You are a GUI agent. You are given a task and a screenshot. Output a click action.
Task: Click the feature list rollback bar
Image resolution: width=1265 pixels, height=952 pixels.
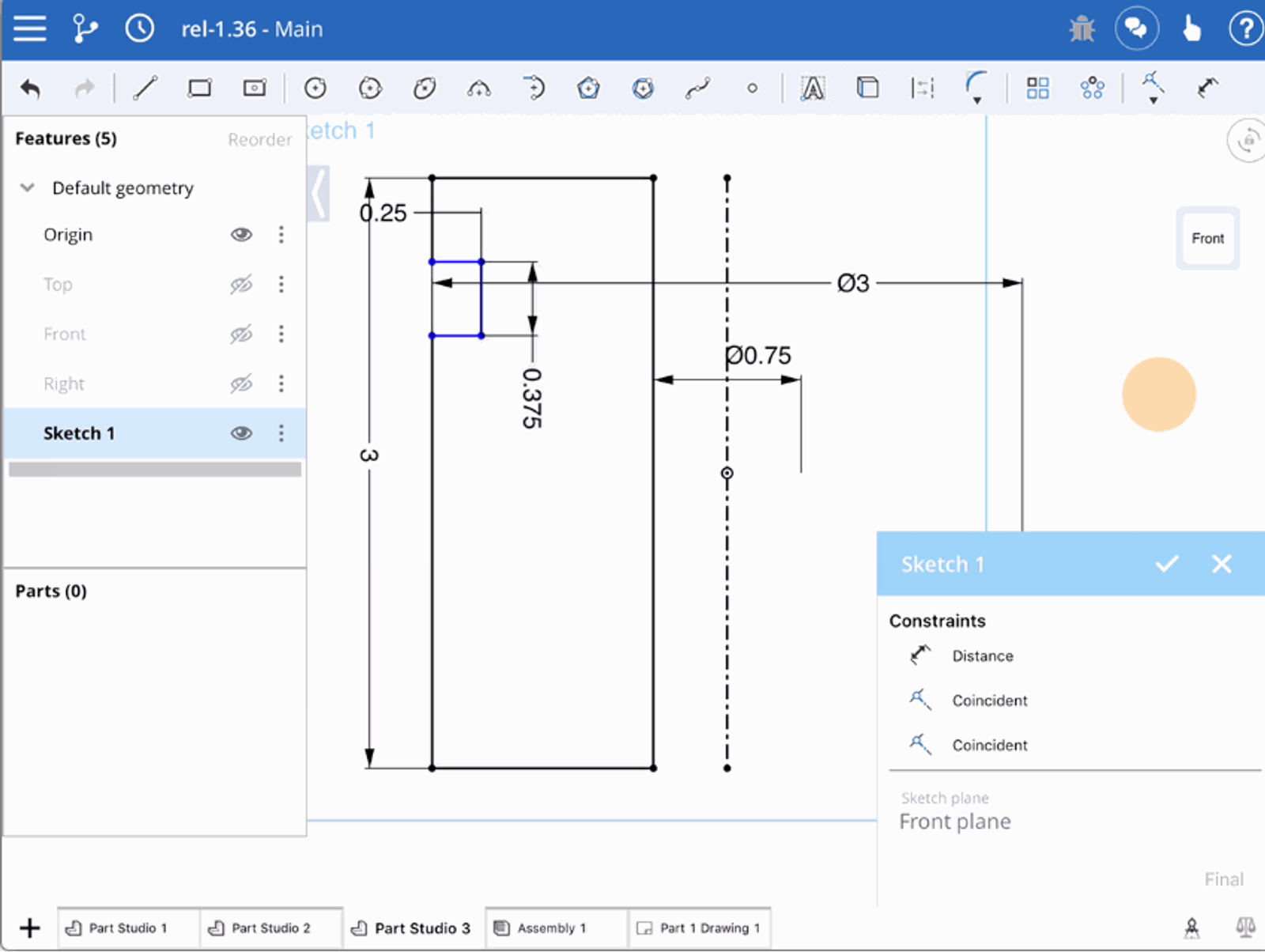pyautogui.click(x=155, y=470)
